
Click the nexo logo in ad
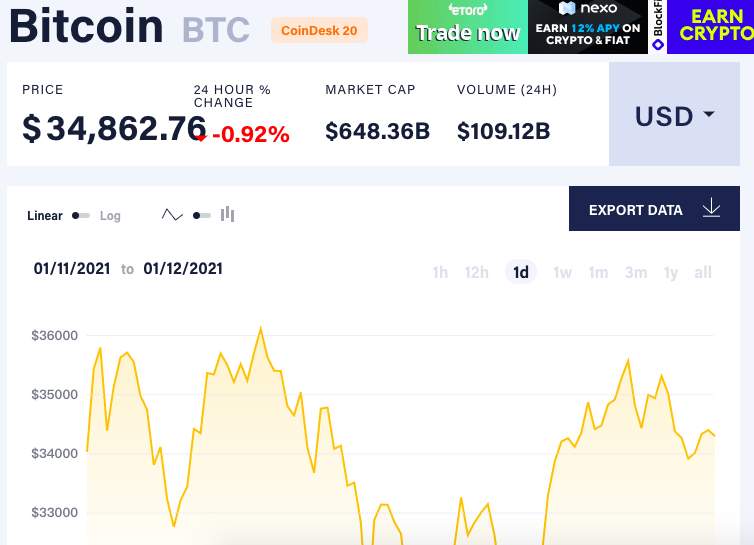(588, 8)
